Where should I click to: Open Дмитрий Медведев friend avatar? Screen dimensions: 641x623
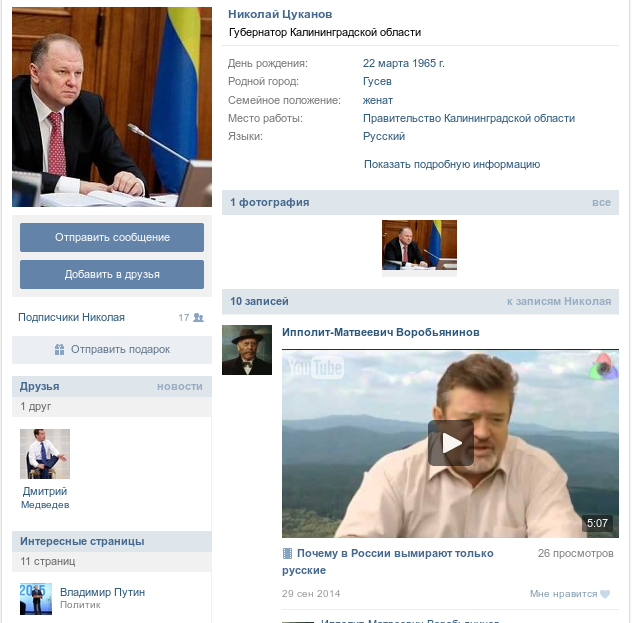(45, 454)
